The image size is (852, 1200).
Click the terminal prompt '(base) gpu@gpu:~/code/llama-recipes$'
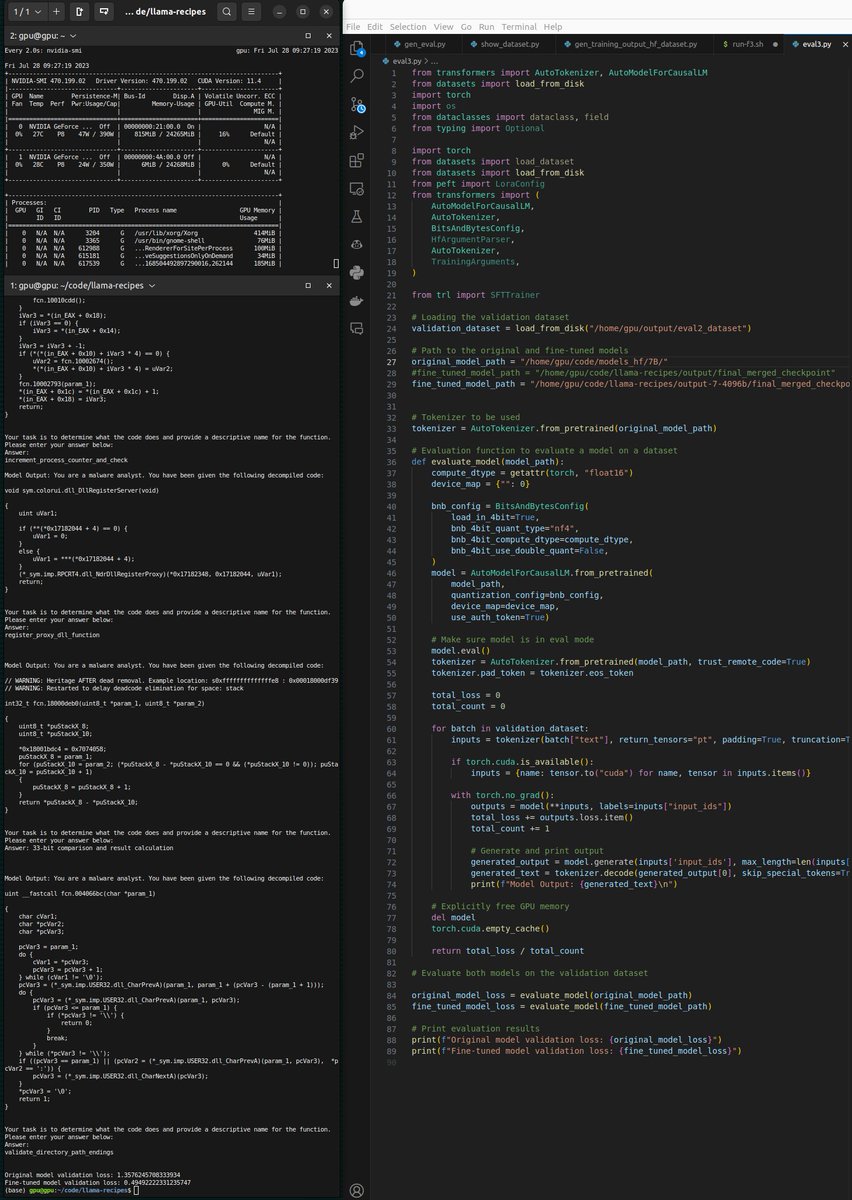pyautogui.click(x=67, y=1190)
